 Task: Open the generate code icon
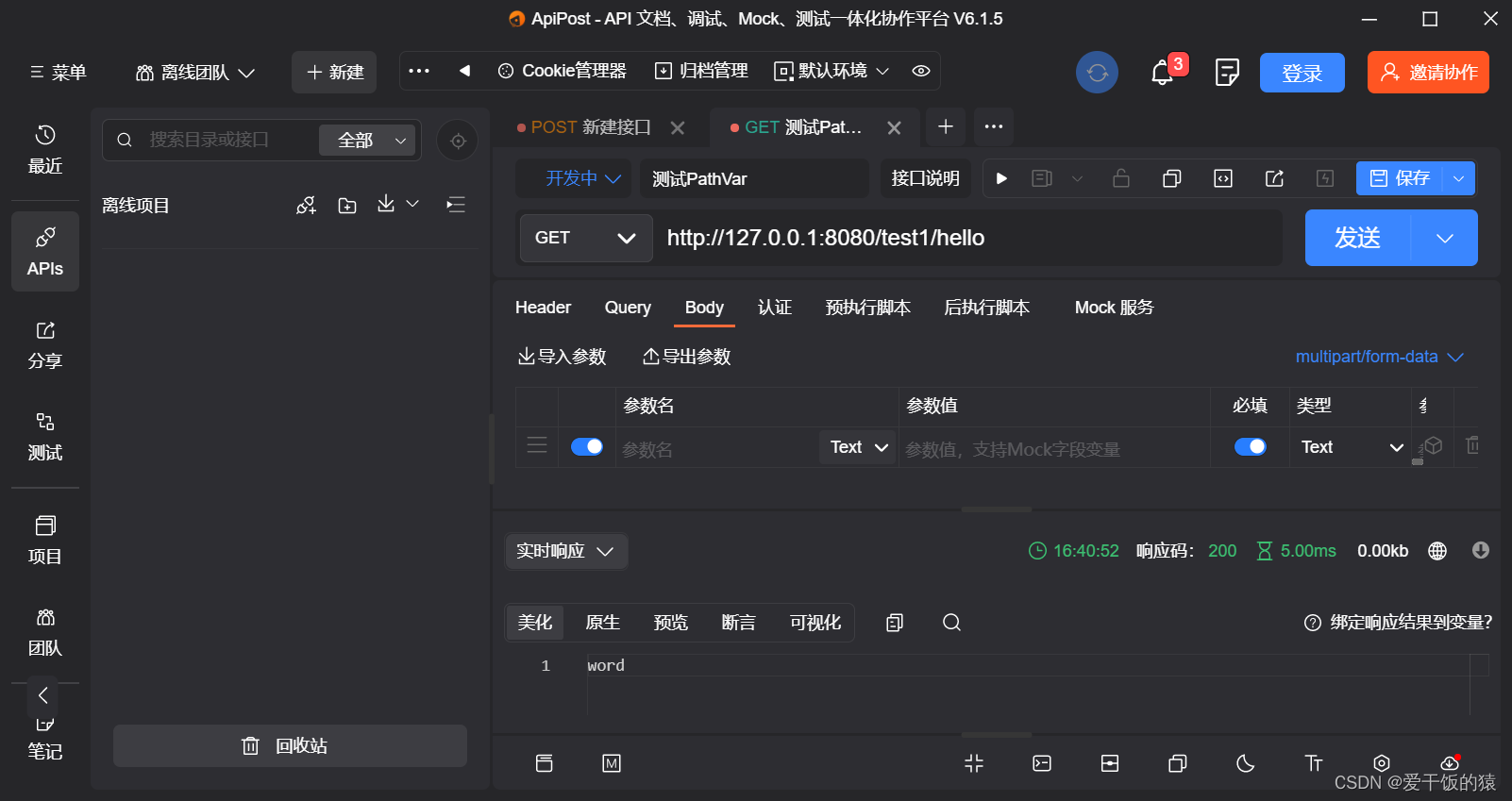[x=1223, y=178]
